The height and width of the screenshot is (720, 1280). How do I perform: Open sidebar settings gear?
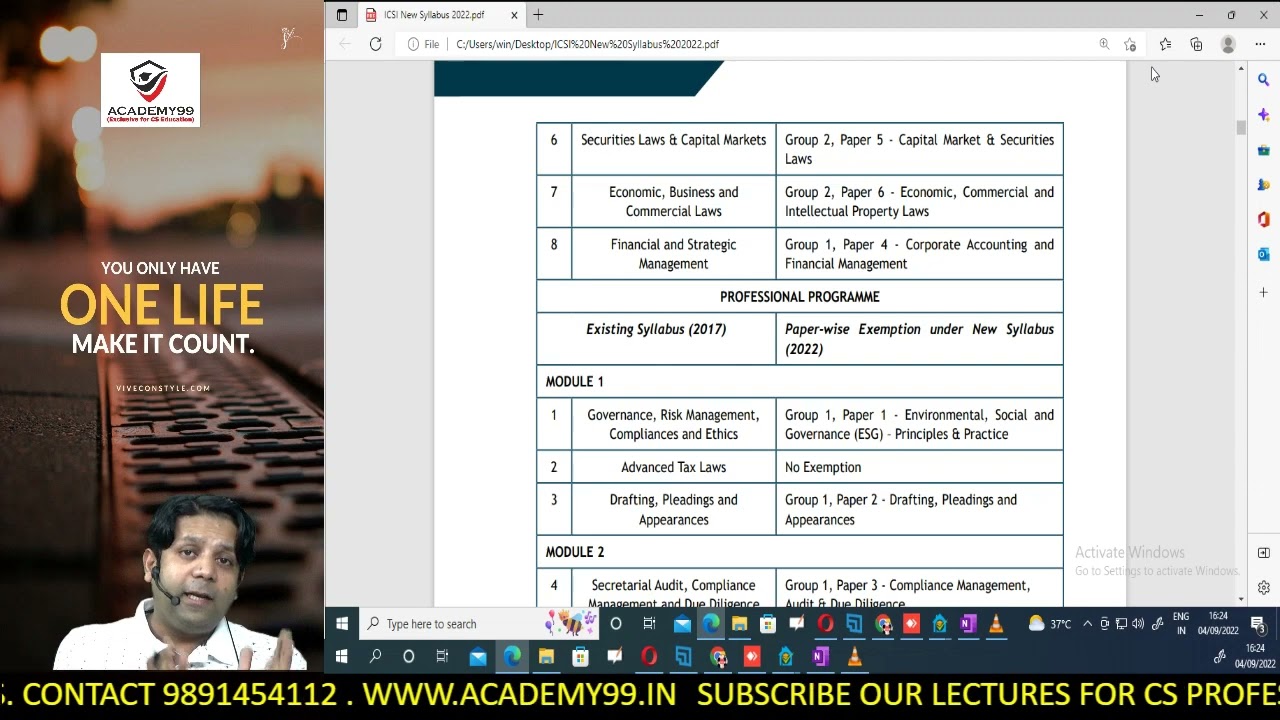(1264, 588)
